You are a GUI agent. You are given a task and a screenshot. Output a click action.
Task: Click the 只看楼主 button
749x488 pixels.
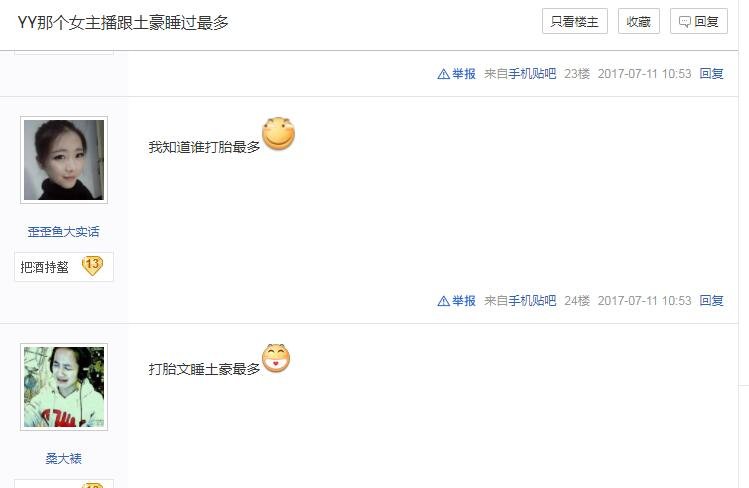coord(575,21)
